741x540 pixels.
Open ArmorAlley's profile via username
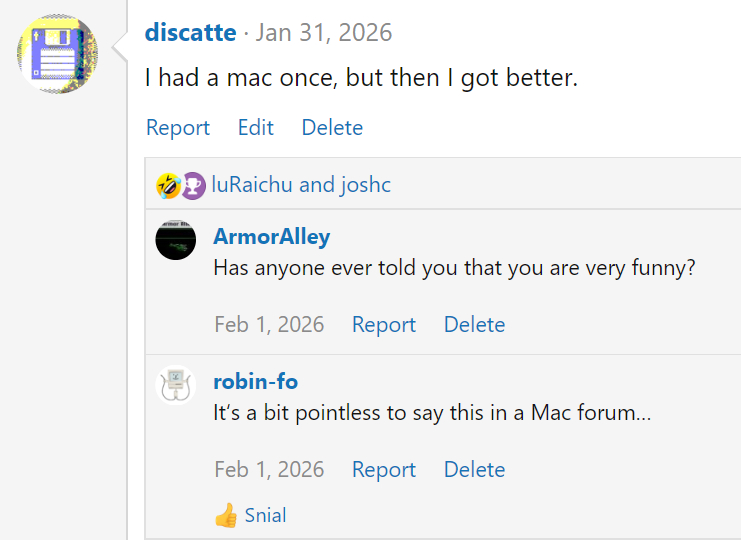click(272, 237)
